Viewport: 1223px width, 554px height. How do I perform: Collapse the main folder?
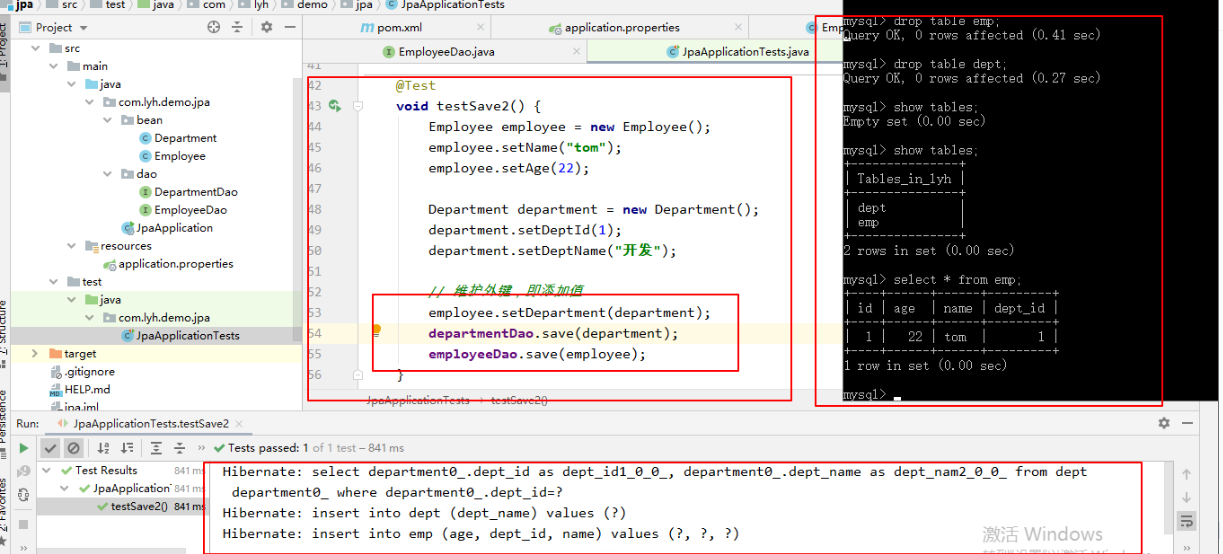point(54,66)
